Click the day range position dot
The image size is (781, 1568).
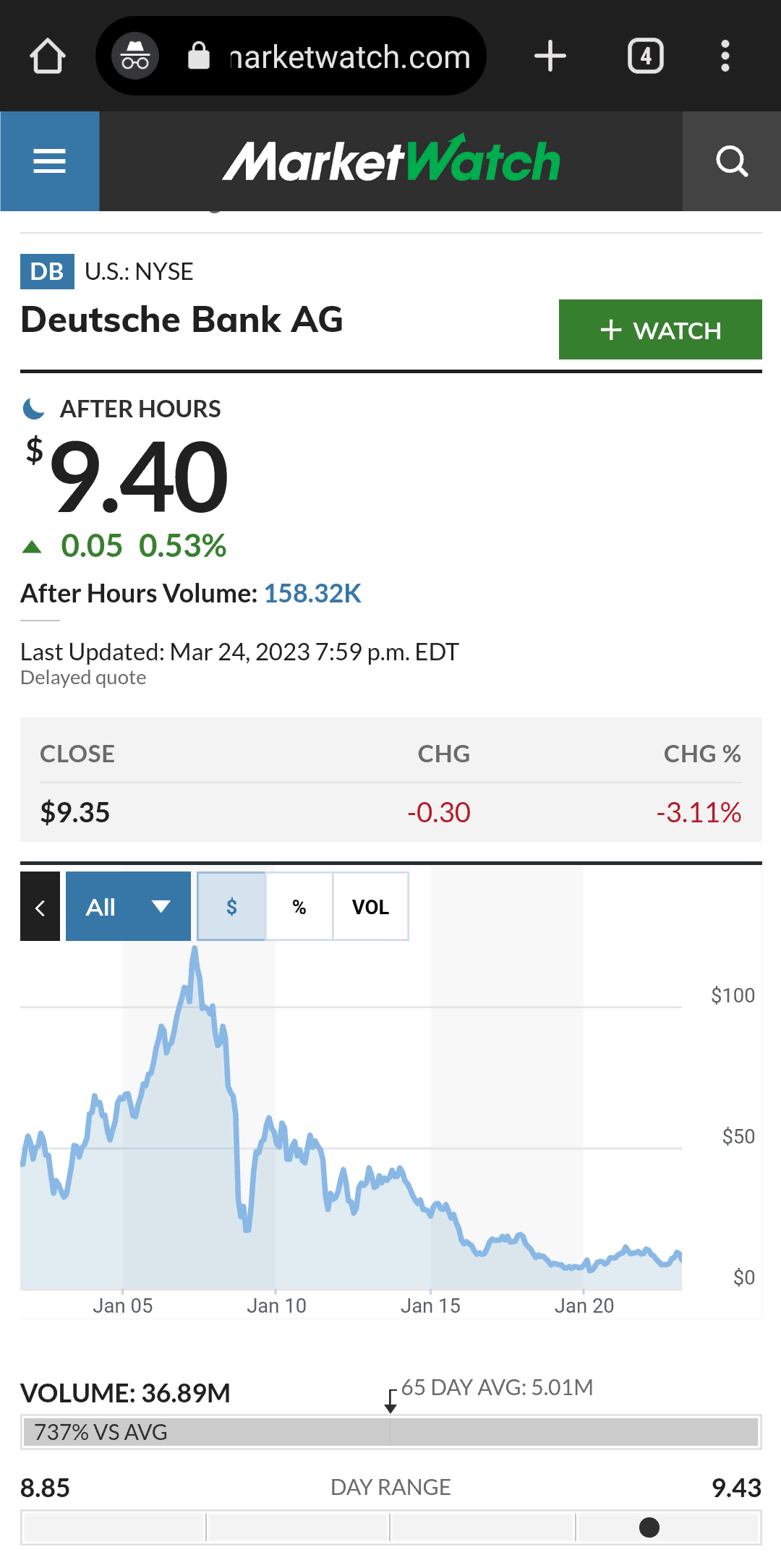(649, 1527)
